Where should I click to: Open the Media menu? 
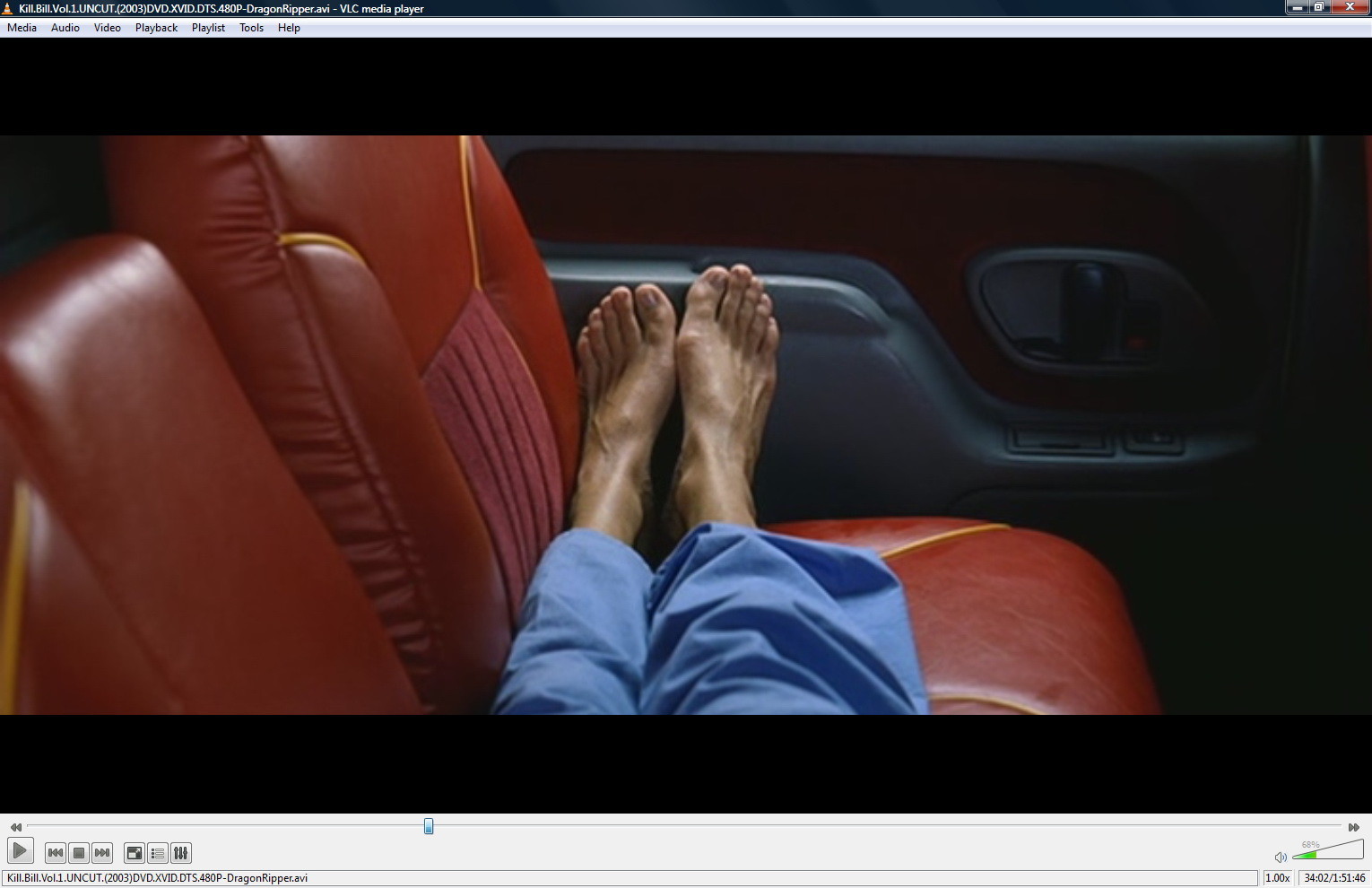(x=22, y=28)
